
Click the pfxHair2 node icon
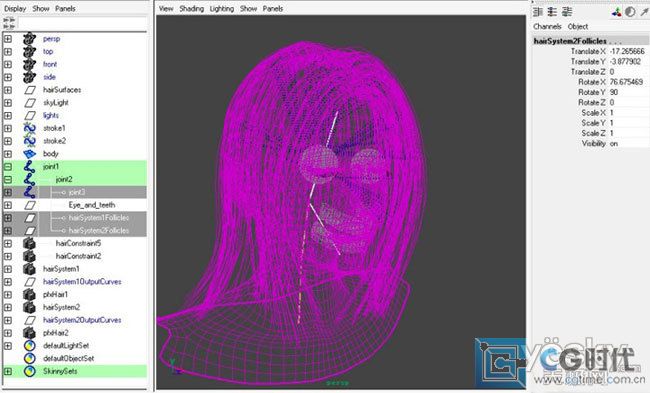[x=29, y=333]
